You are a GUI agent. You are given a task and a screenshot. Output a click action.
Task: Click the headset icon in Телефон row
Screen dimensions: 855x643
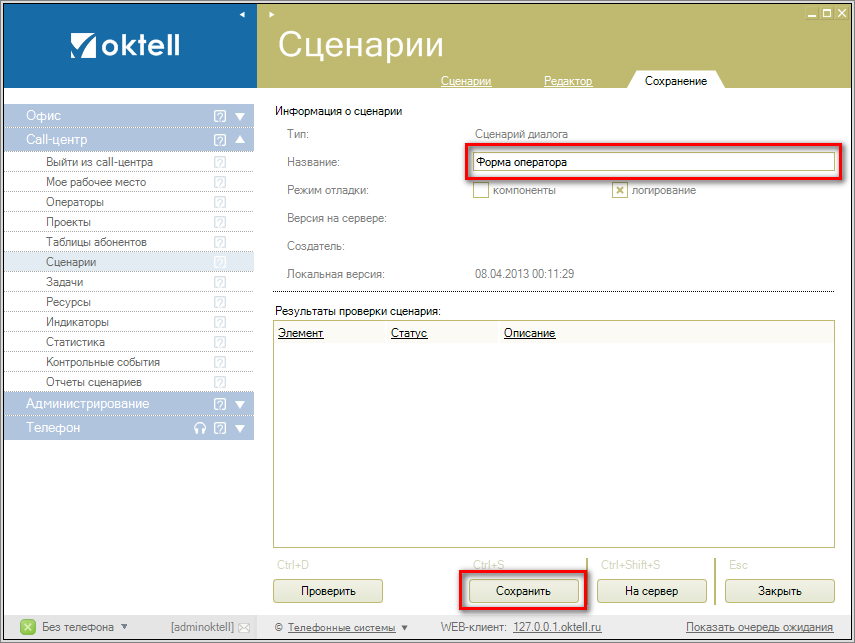pos(200,428)
